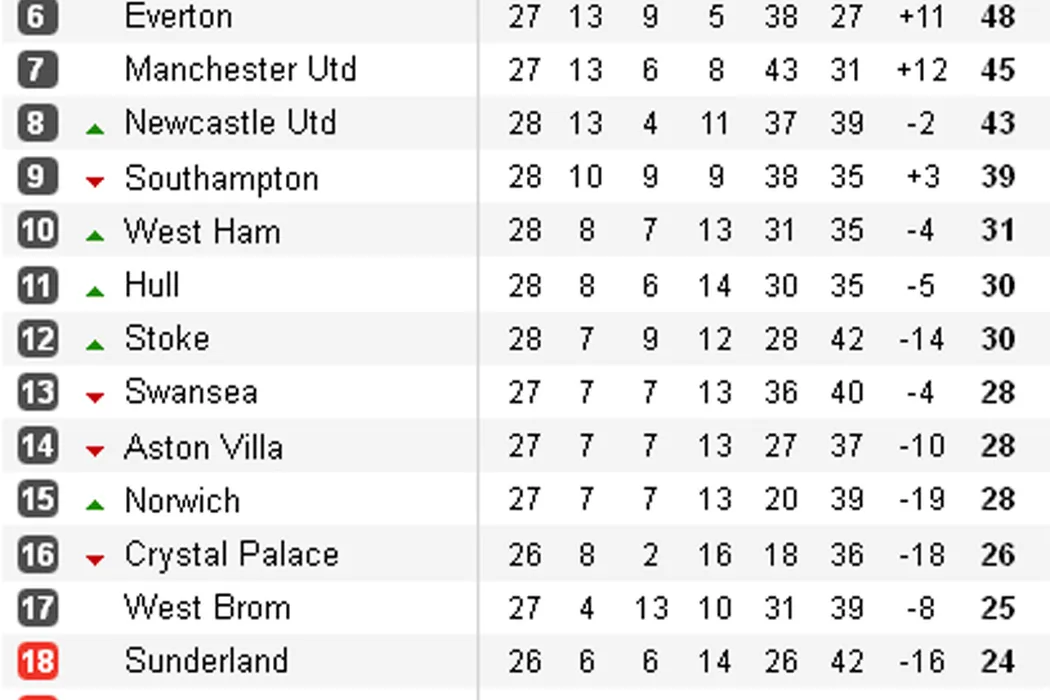Click the red down arrow next to Swansea

pos(95,397)
